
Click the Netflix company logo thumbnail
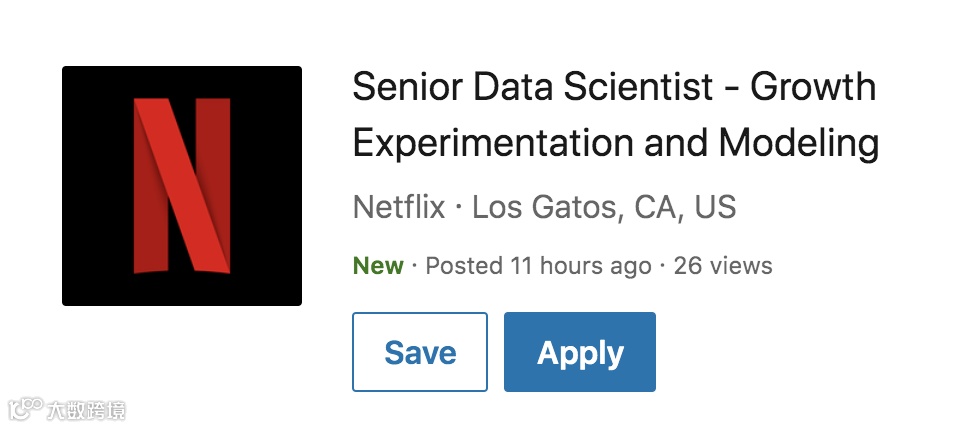181,186
